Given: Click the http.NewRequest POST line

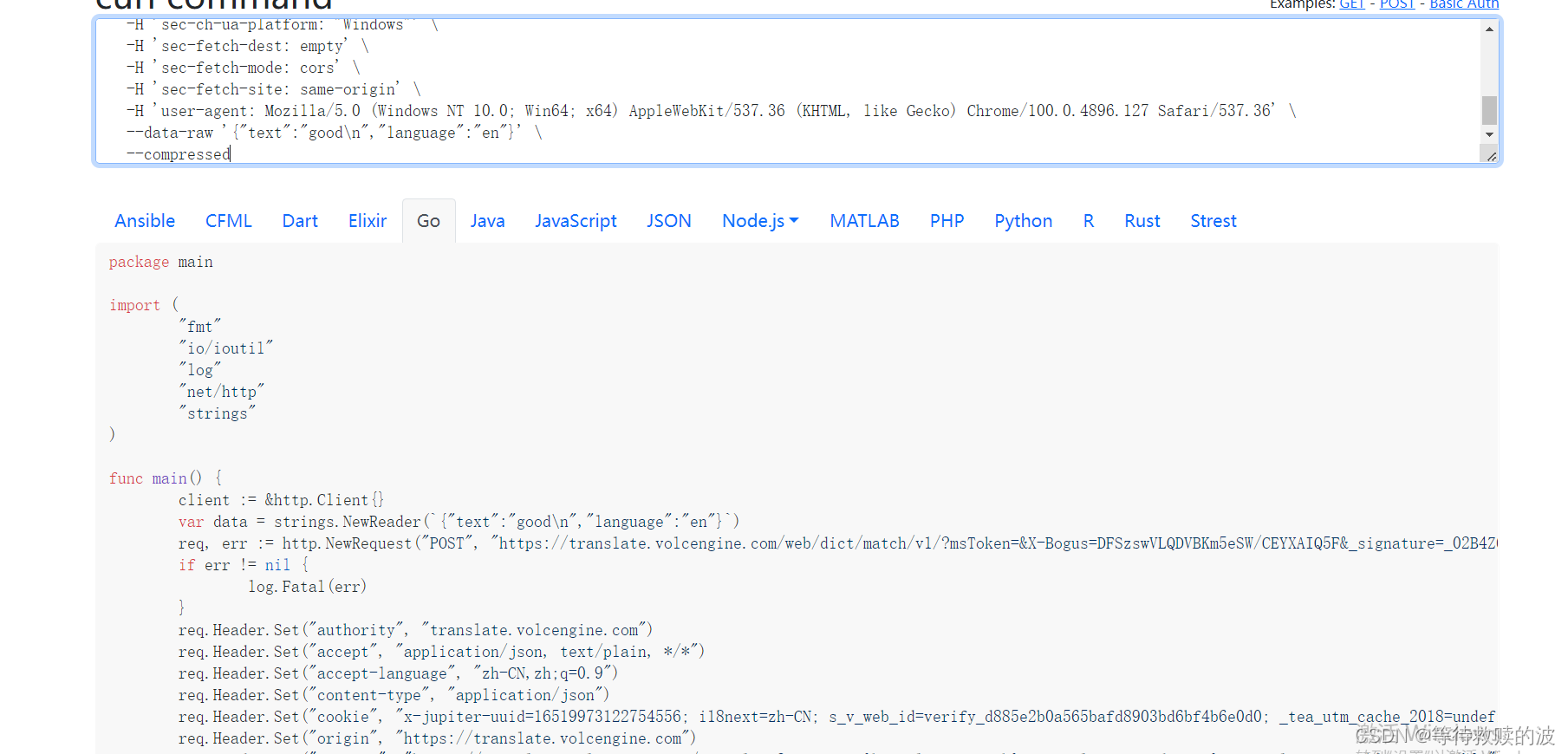Looking at the screenshot, I should coord(838,543).
